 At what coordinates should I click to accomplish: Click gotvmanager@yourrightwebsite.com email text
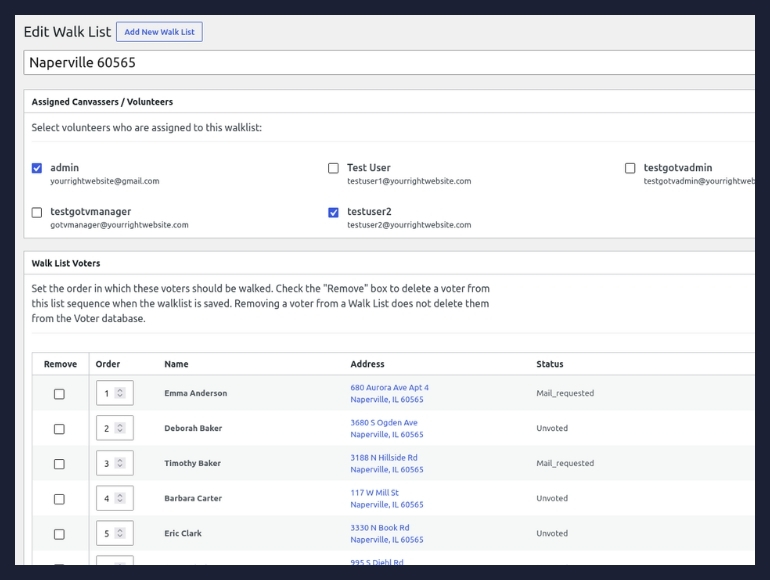tap(119, 225)
